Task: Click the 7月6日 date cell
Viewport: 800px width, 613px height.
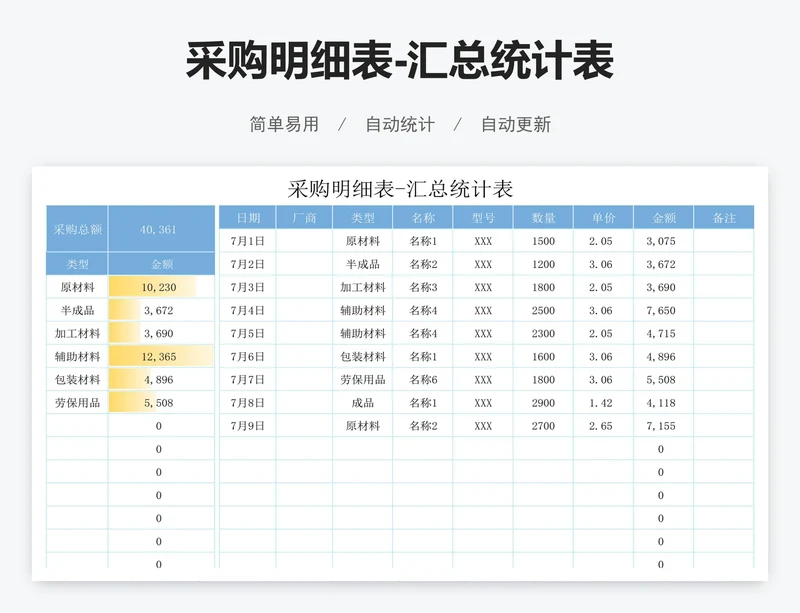Action: click(247, 356)
